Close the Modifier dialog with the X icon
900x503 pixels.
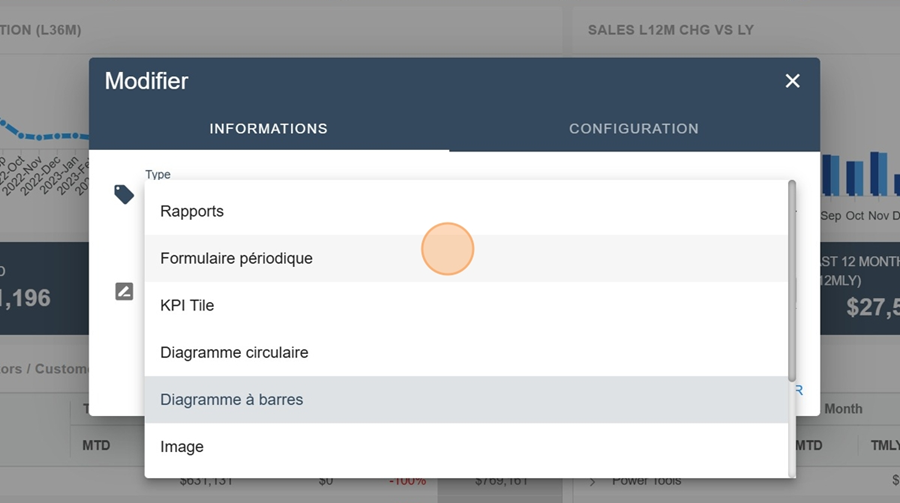point(792,81)
